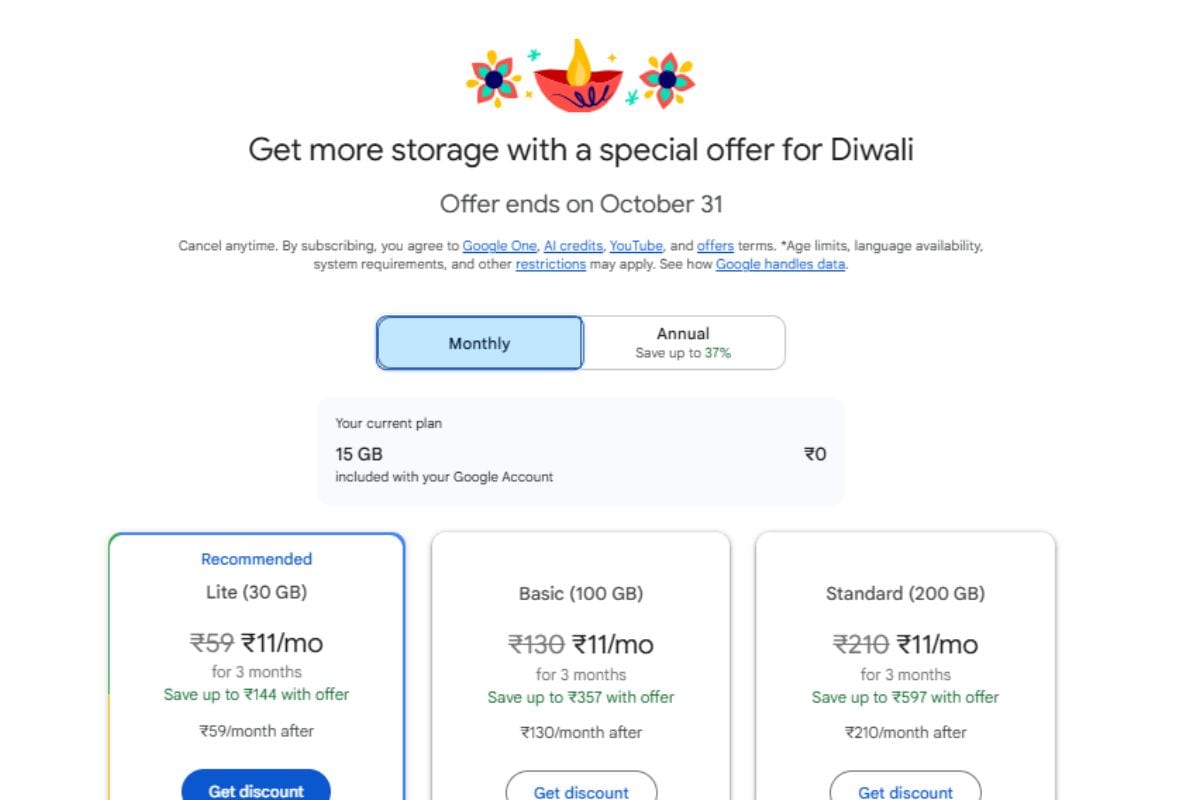Open the YouTube terms link
1200x800 pixels.
[x=636, y=246]
